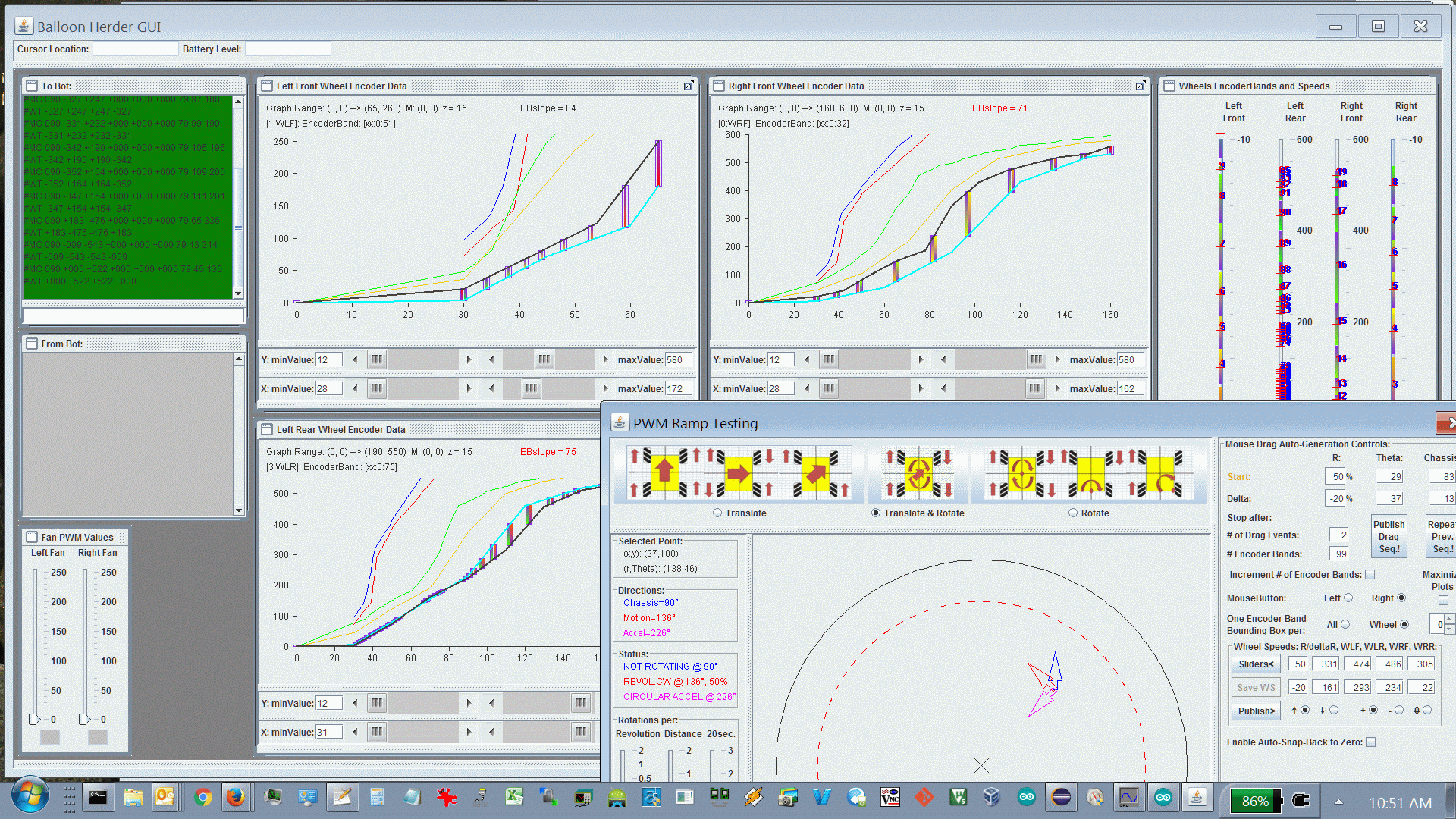1456x819 pixels.
Task: Maximize the Right Front Wheel Encoder panel
Action: click(x=1140, y=86)
